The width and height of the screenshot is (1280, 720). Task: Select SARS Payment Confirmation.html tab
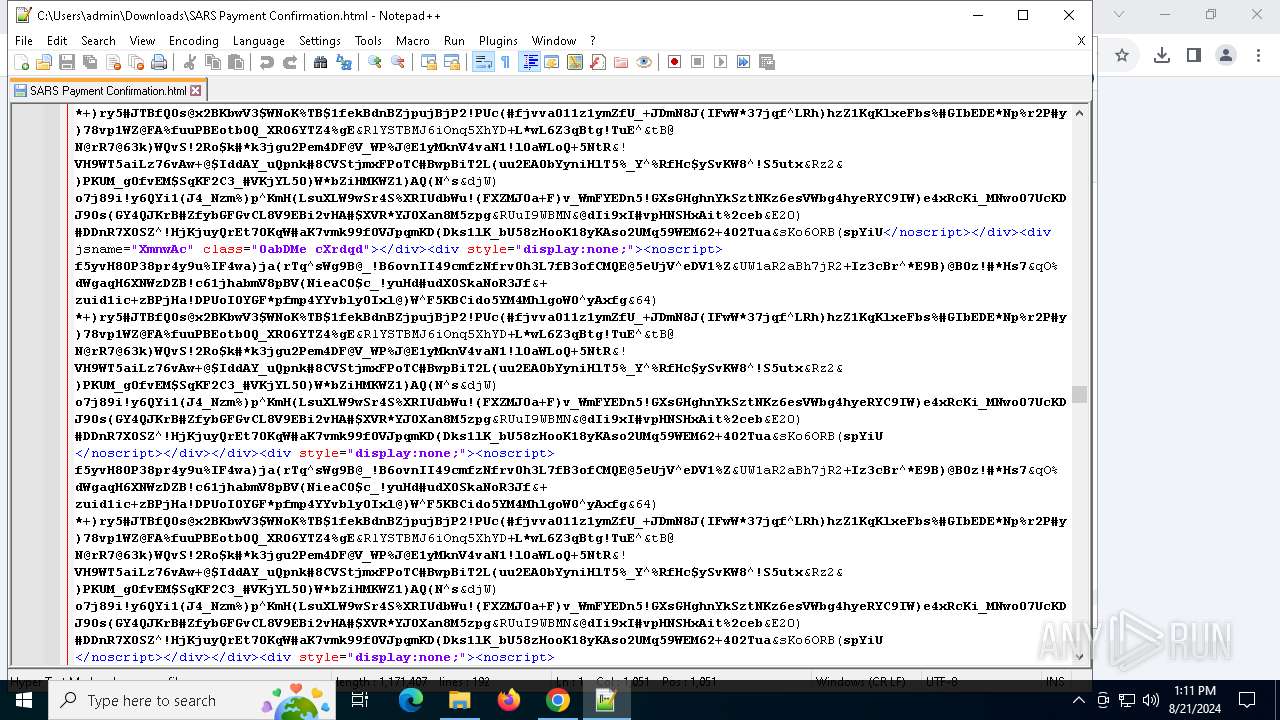tap(107, 90)
